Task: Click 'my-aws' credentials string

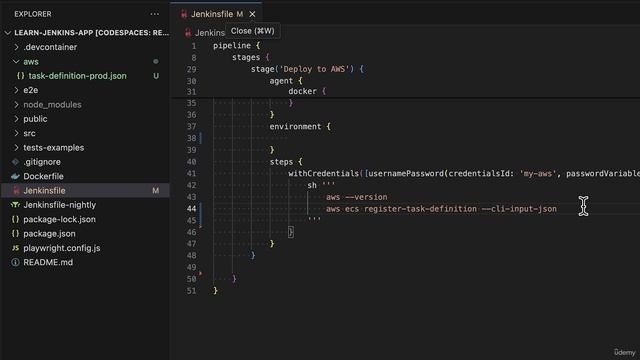Action: tap(538, 174)
